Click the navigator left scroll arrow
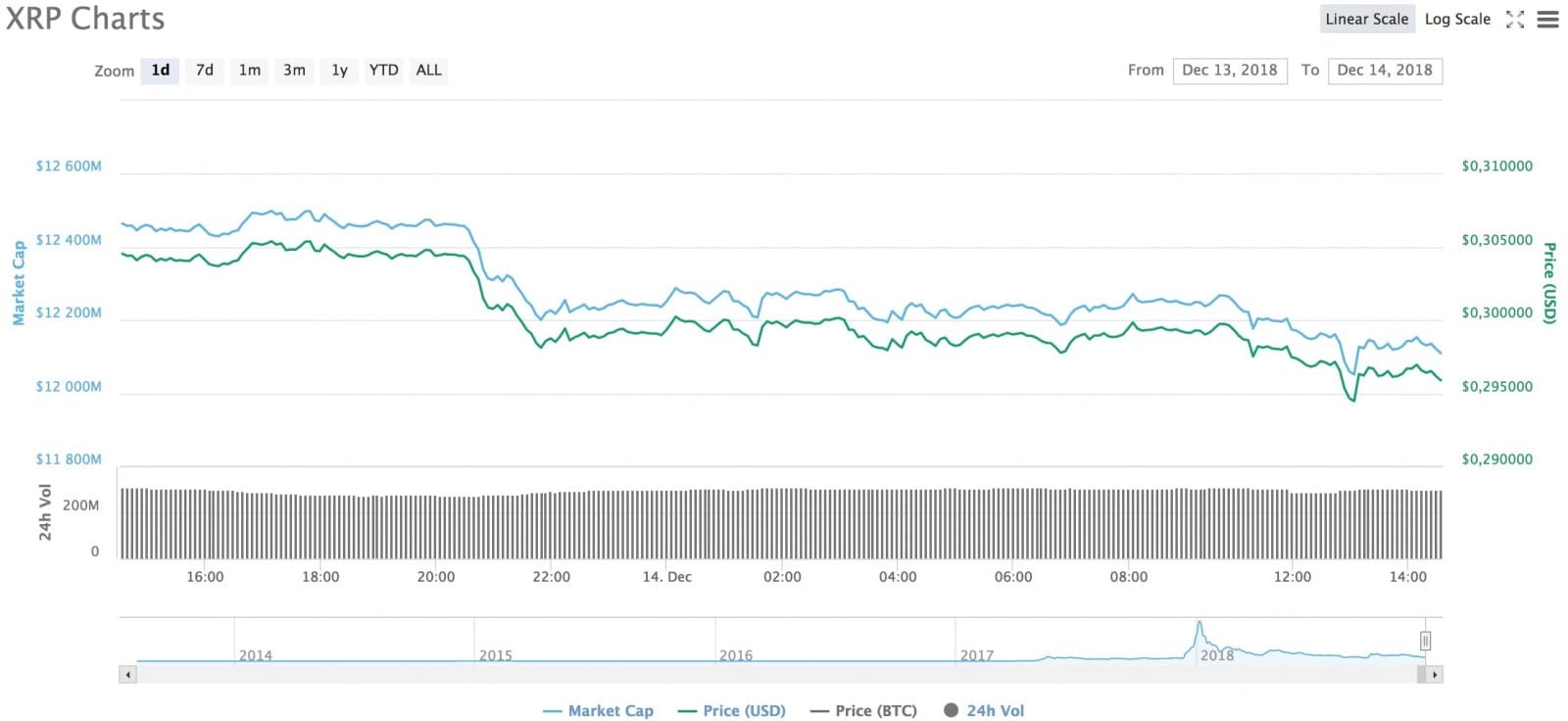1568x721 pixels. pos(127,675)
